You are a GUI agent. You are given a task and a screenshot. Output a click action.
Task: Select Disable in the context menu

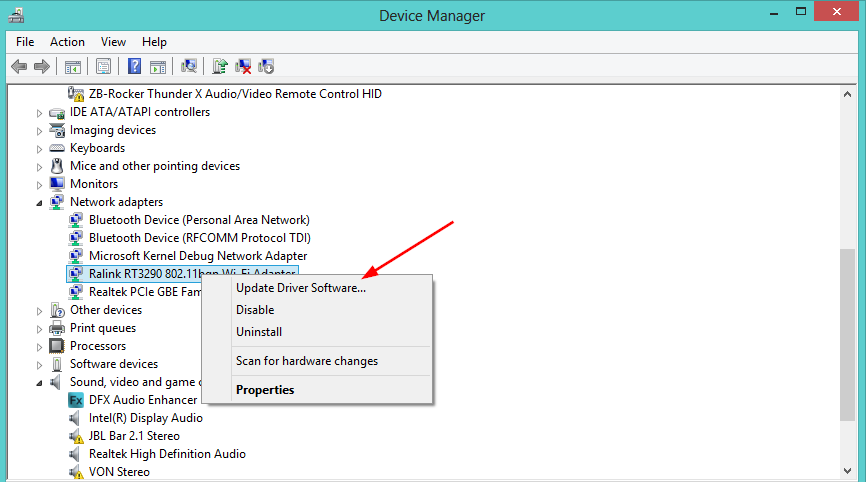(x=255, y=310)
